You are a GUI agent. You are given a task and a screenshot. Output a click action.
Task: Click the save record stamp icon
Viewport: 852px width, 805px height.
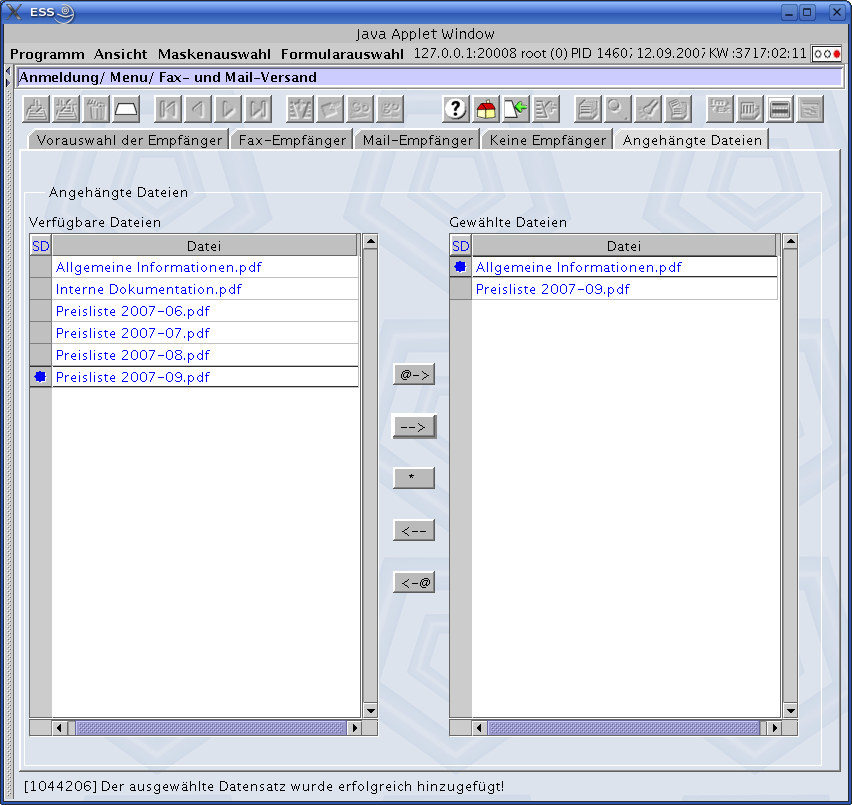point(36,109)
